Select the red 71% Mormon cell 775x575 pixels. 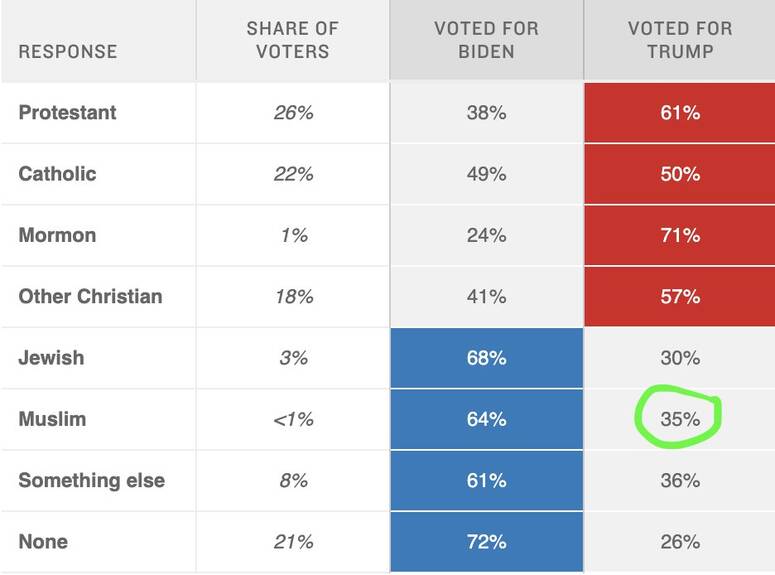pyautogui.click(x=680, y=235)
